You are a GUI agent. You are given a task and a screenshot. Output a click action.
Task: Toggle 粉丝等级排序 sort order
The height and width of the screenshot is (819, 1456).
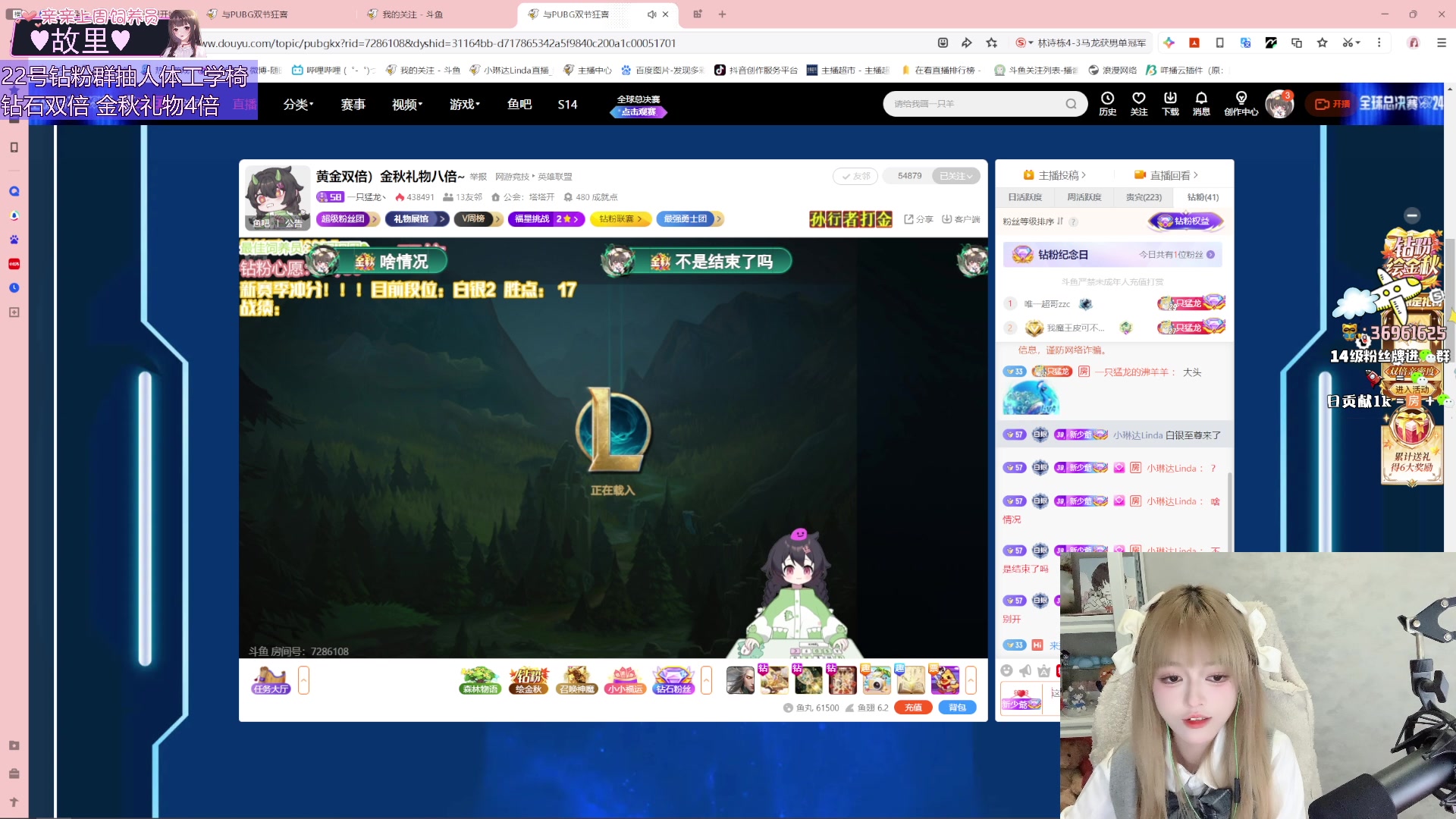click(1033, 221)
